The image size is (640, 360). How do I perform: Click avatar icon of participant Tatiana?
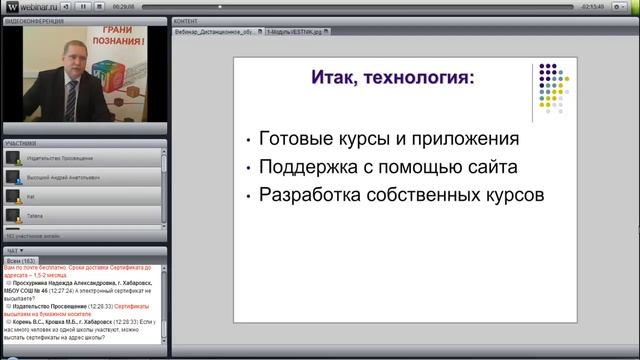pyautogui.click(x=13, y=216)
